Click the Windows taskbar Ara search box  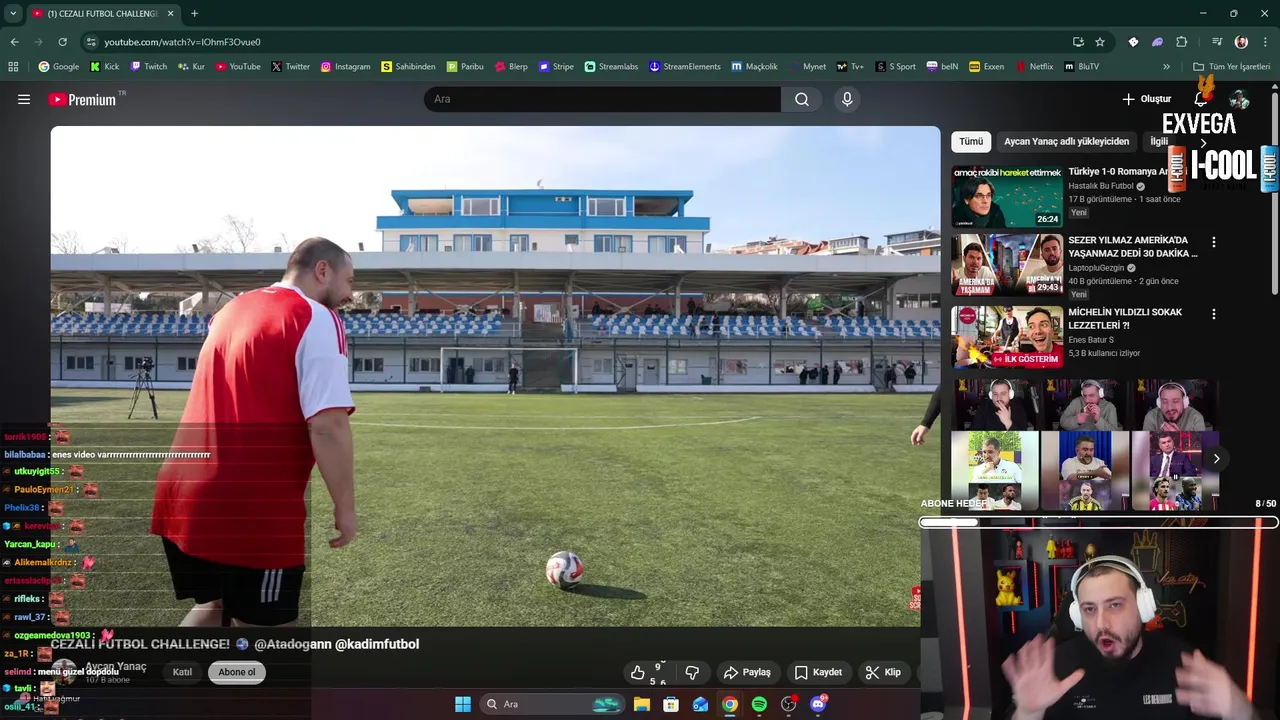click(551, 704)
